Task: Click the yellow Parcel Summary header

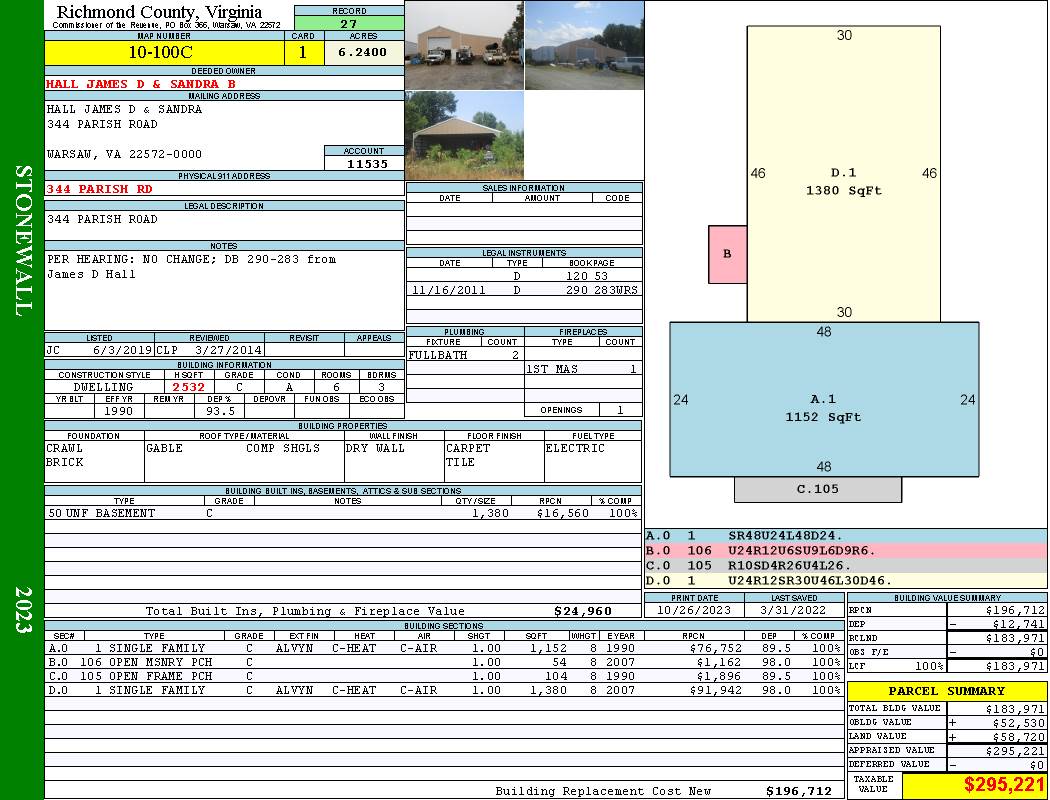Action: click(x=946, y=691)
